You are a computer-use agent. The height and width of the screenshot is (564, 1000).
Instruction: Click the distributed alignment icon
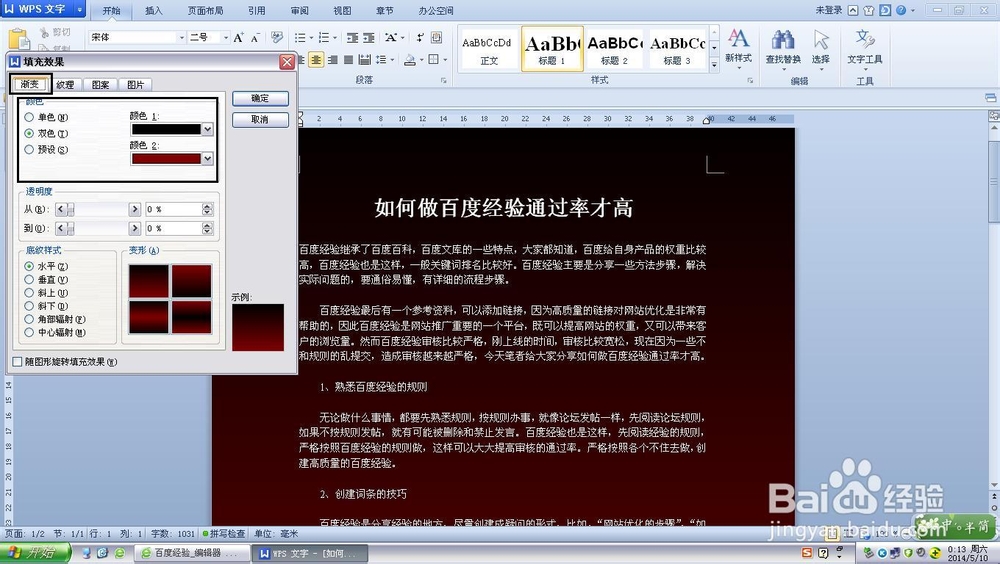coord(364,60)
